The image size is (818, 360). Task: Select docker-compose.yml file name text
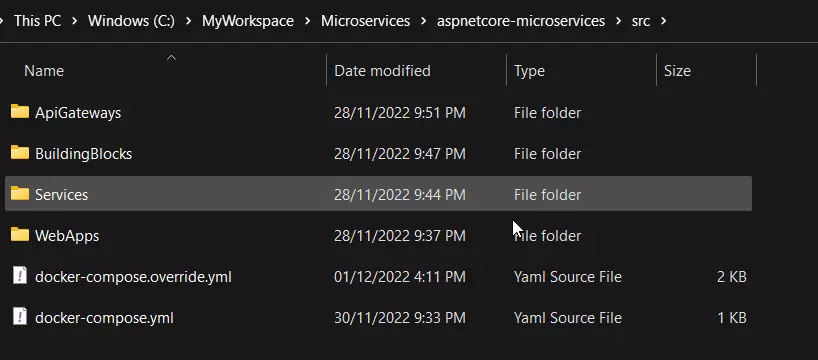tap(104, 318)
